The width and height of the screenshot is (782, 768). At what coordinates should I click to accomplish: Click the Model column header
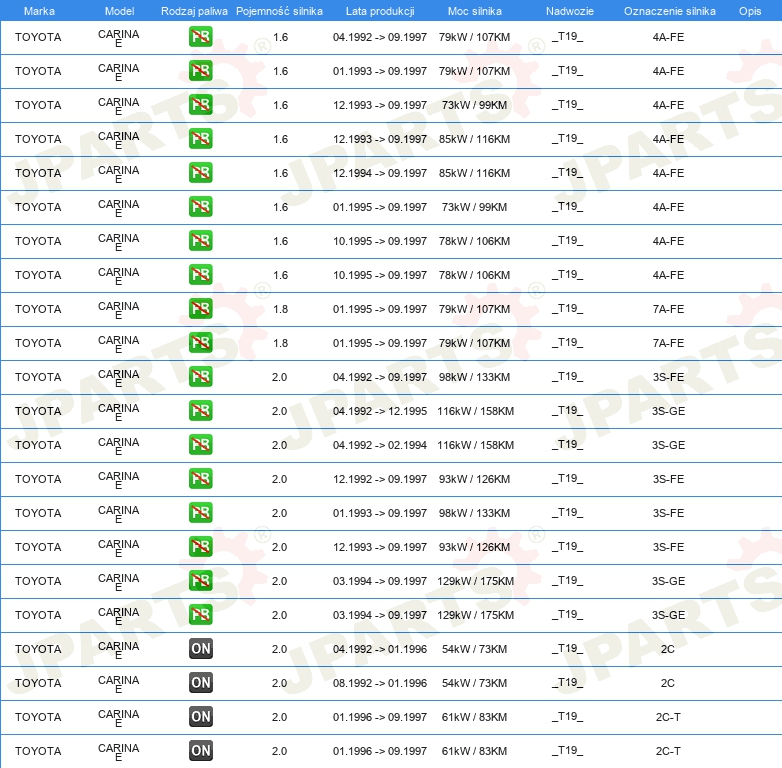tap(119, 11)
